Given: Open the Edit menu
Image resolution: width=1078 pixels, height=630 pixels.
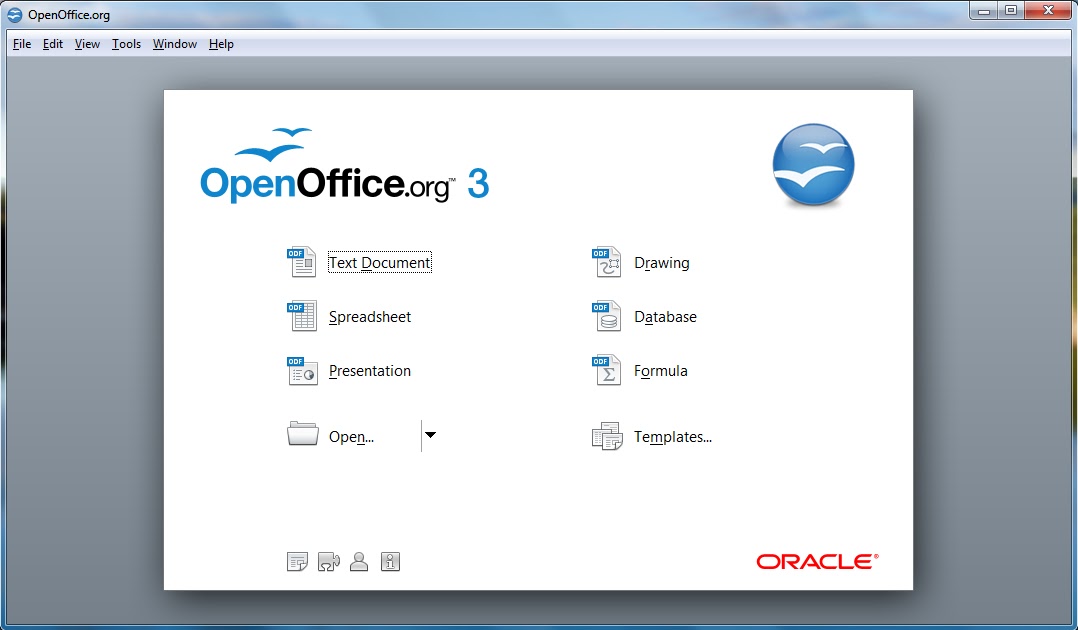Looking at the screenshot, I should (x=53, y=44).
